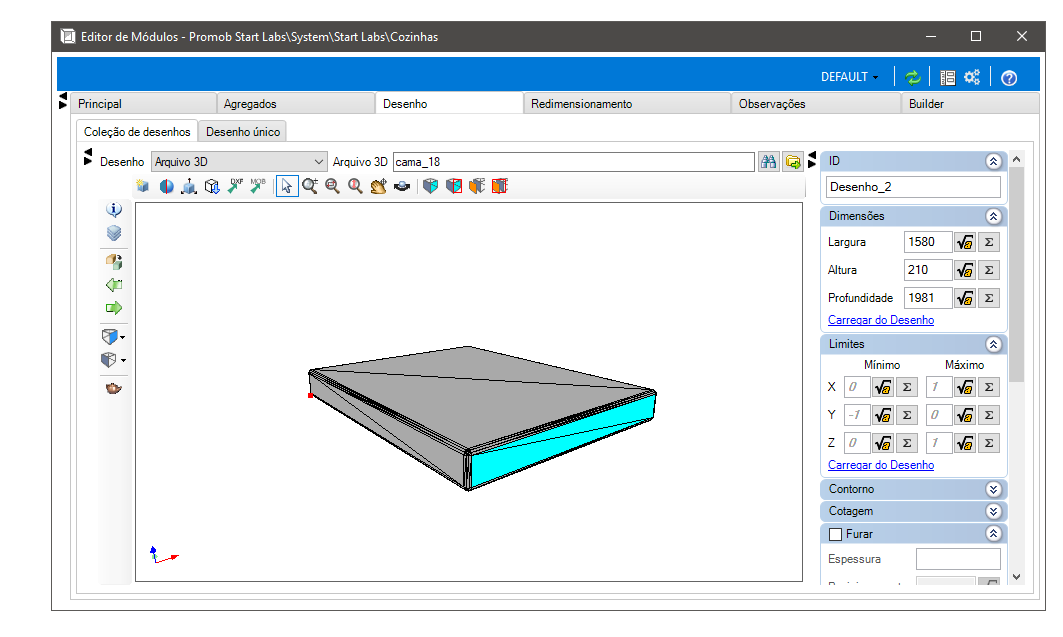Open help with the question mark icon
The width and height of the screenshot is (1063, 637).
[x=1009, y=78]
